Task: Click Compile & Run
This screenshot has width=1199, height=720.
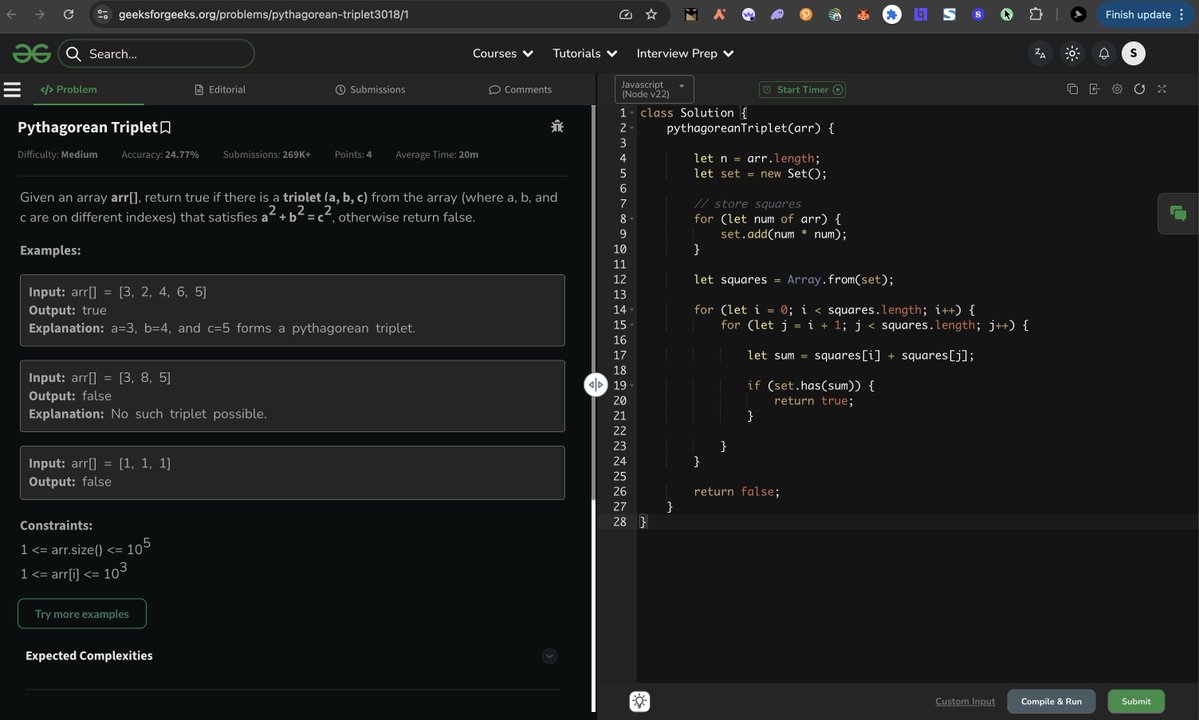Action: pyautogui.click(x=1051, y=701)
